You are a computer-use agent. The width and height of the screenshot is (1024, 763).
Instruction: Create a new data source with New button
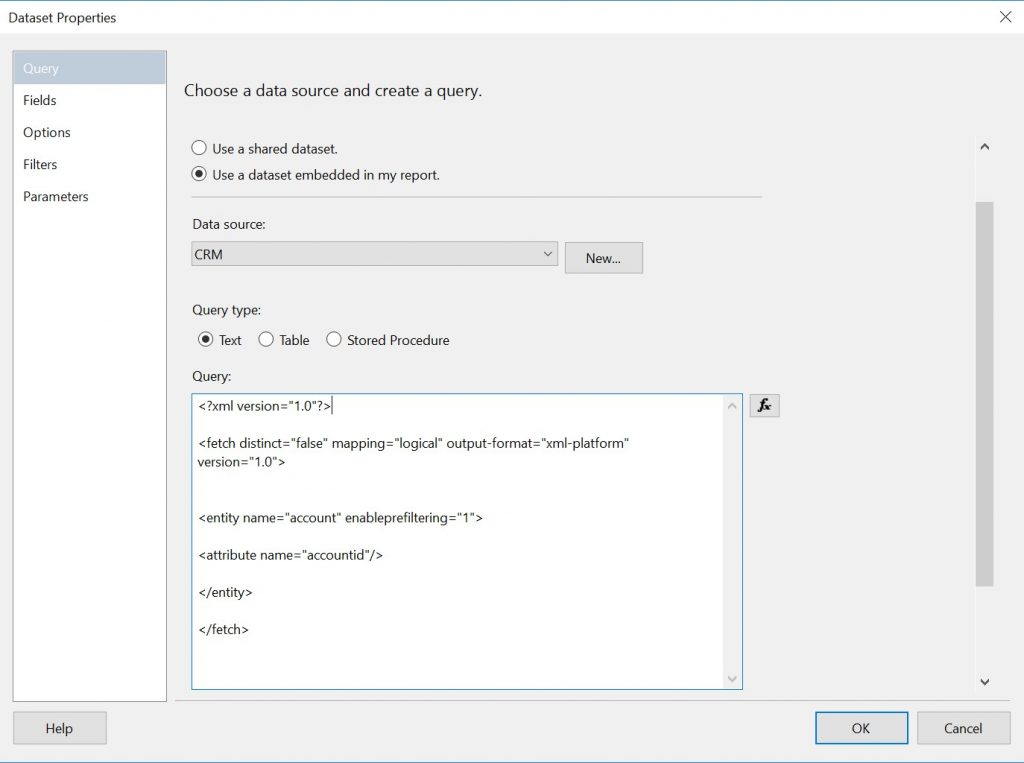[603, 257]
